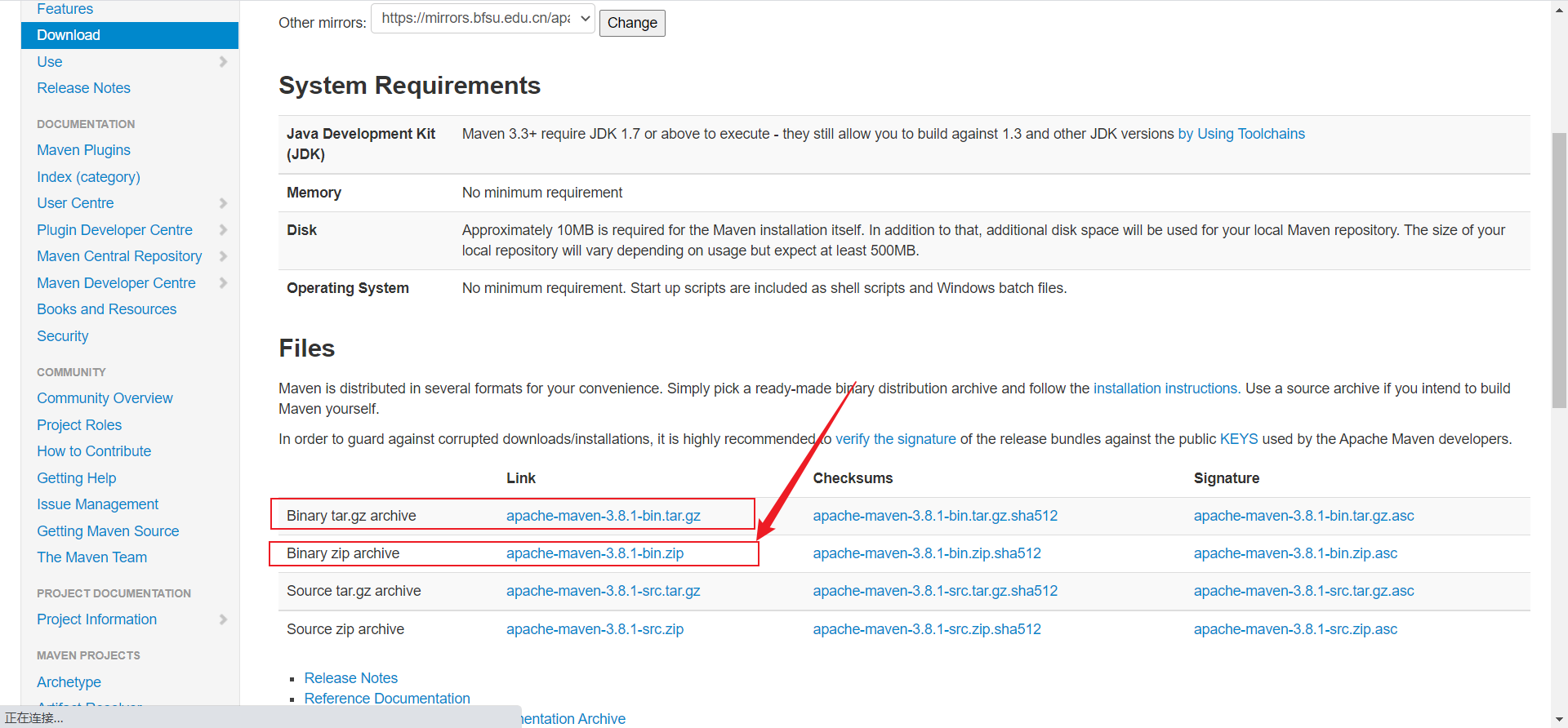Click the Files section heading
This screenshot has height=728, width=1568.
tap(306, 348)
